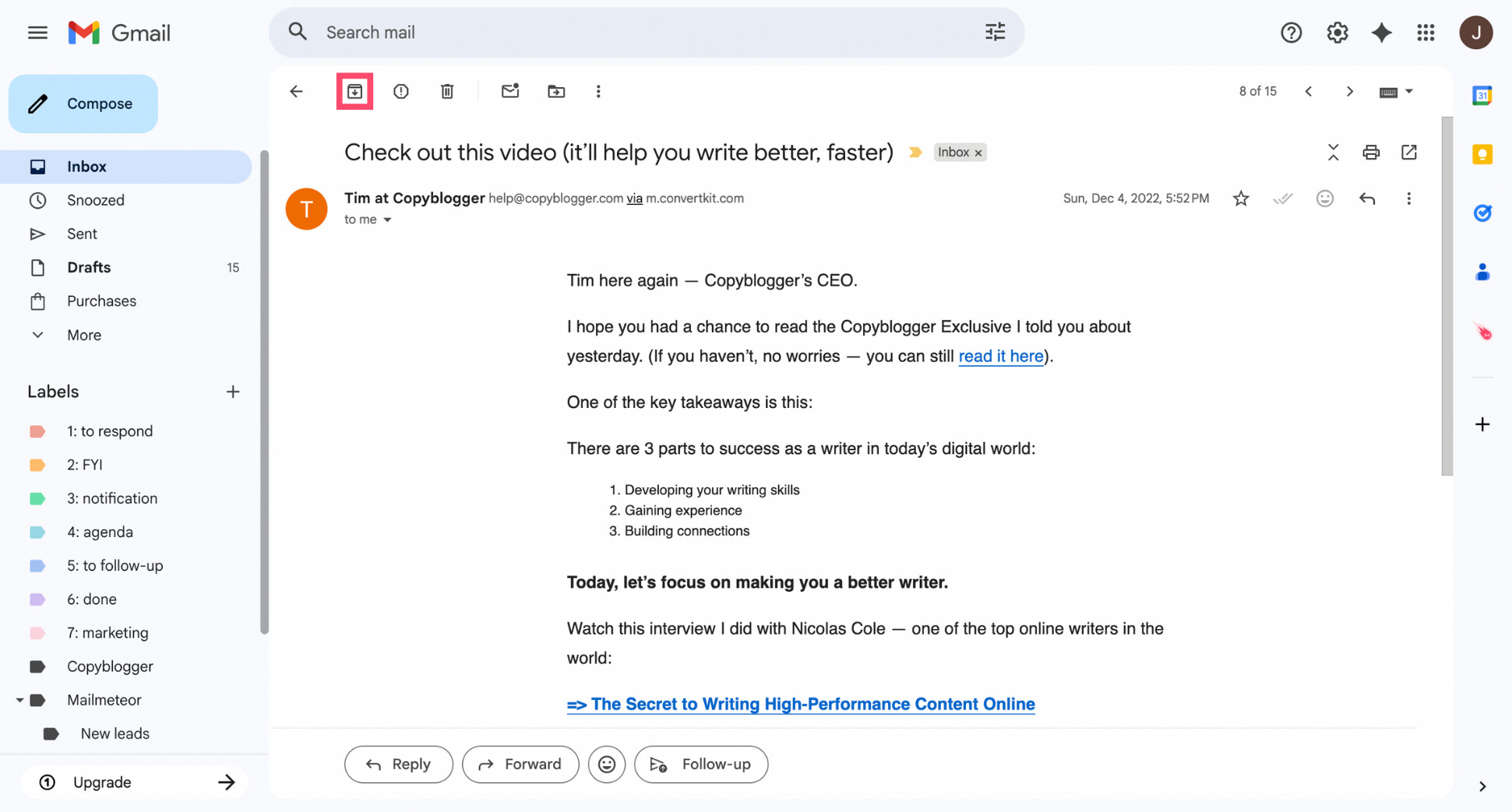This screenshot has height=812, width=1512.
Task: Click inside the Search mail field
Action: coord(545,32)
